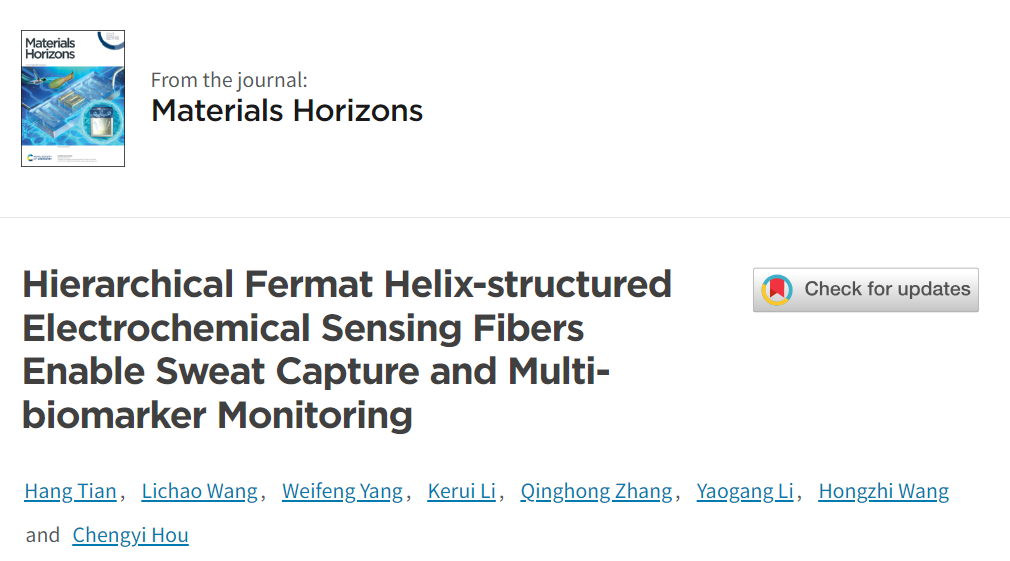Click the Chengyi Hou author link
The height and width of the screenshot is (561, 1010).
tap(130, 535)
